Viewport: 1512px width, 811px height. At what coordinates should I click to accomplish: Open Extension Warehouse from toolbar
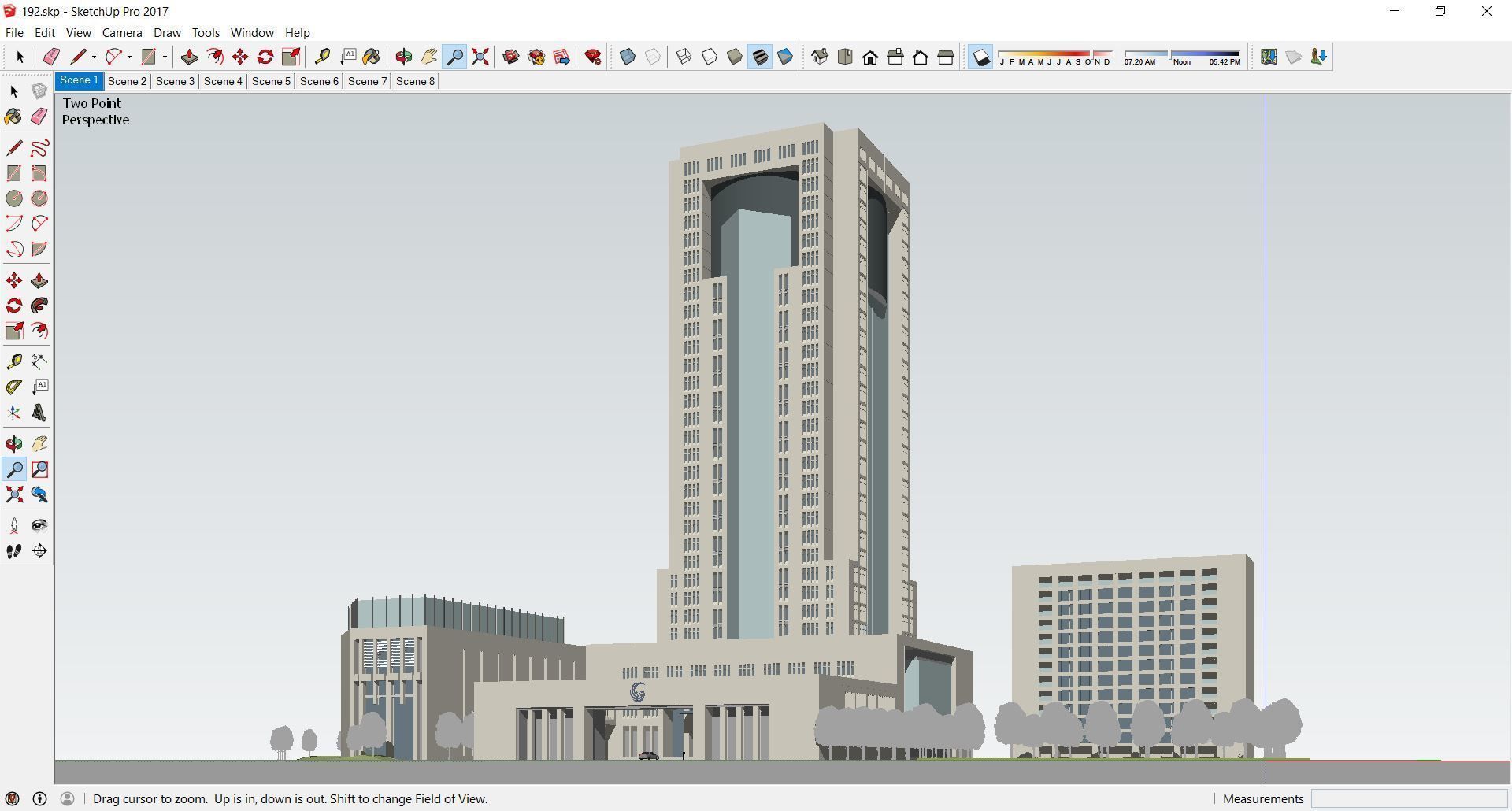point(536,57)
